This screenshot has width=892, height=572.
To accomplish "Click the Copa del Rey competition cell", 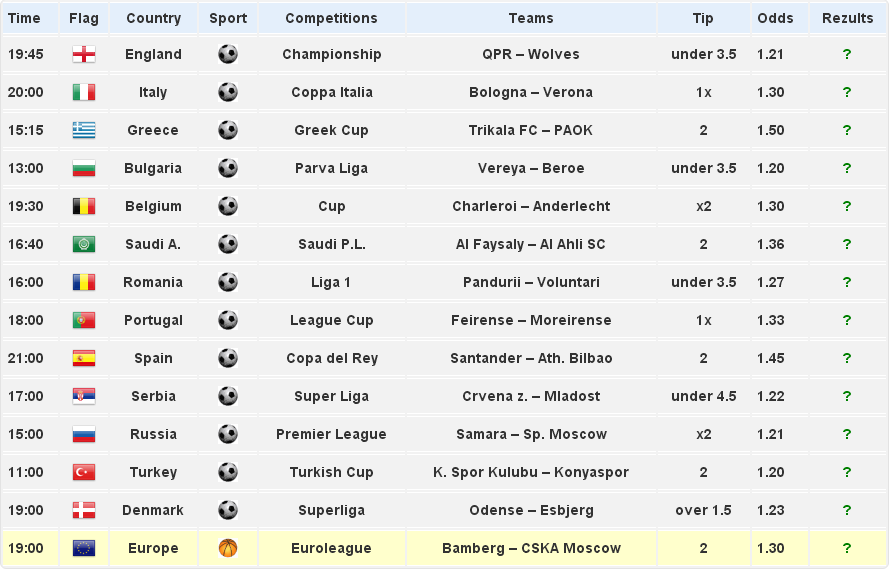I will pos(331,358).
